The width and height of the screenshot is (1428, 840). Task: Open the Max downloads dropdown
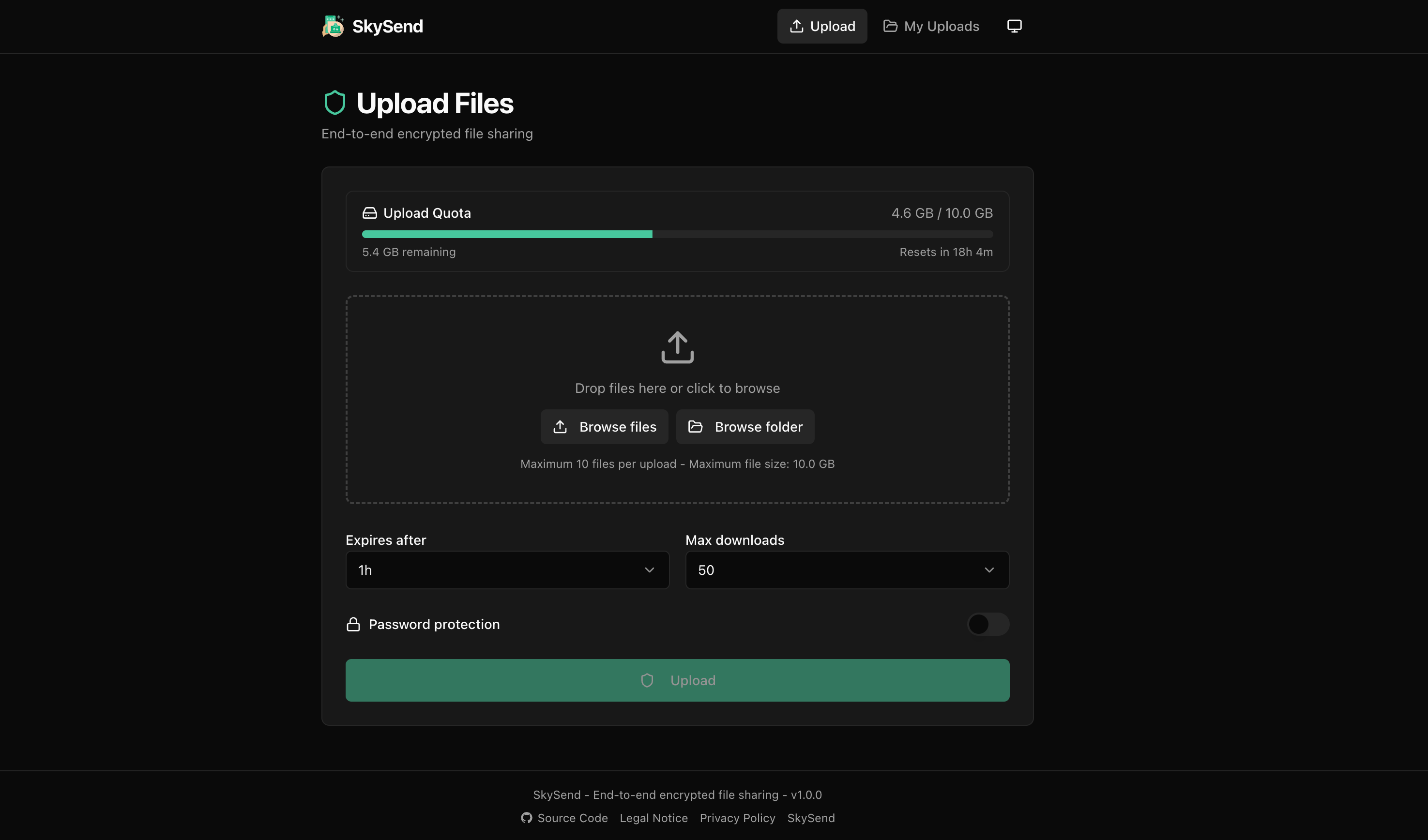847,570
